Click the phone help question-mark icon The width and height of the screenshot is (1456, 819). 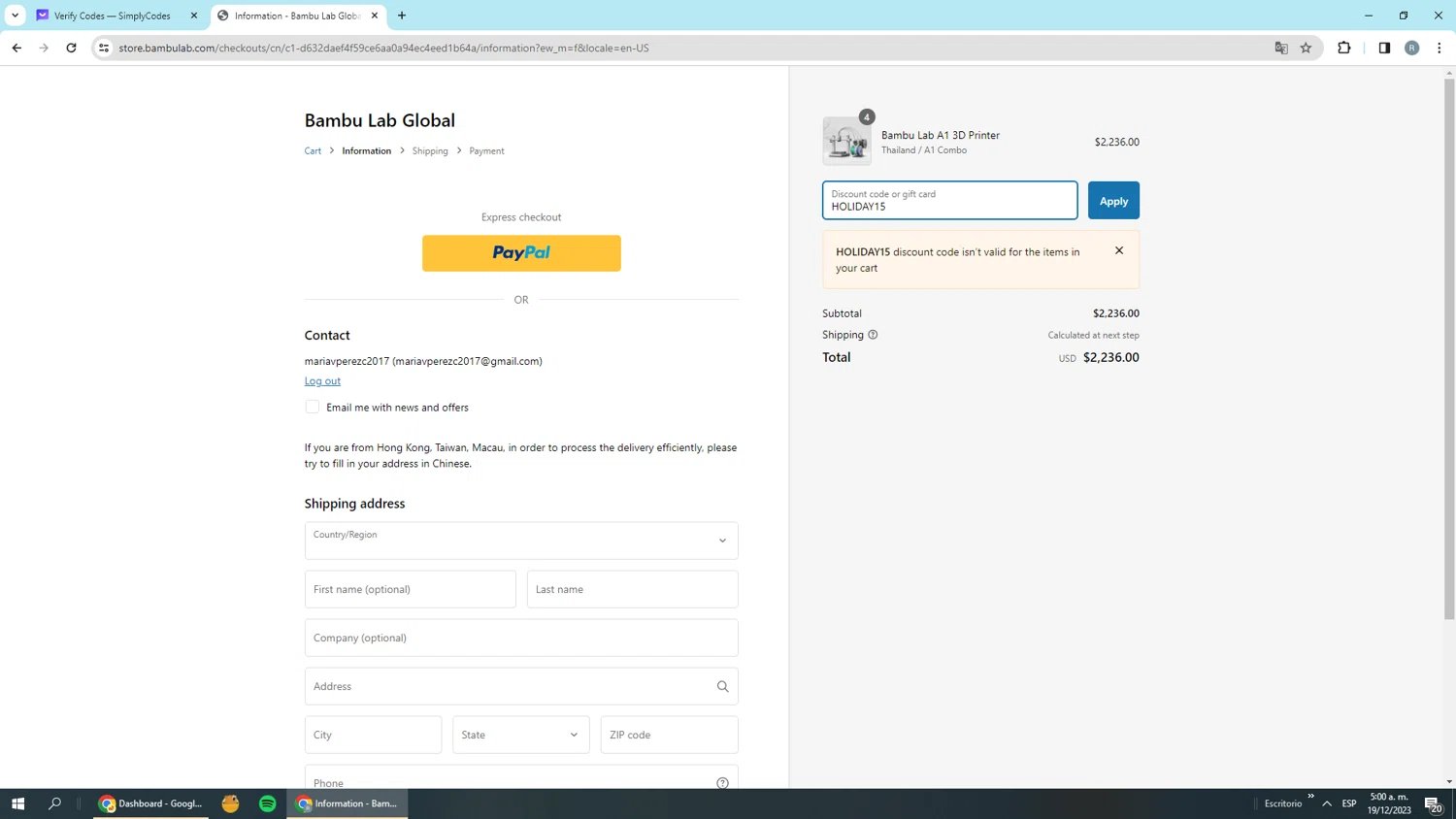pos(723,783)
